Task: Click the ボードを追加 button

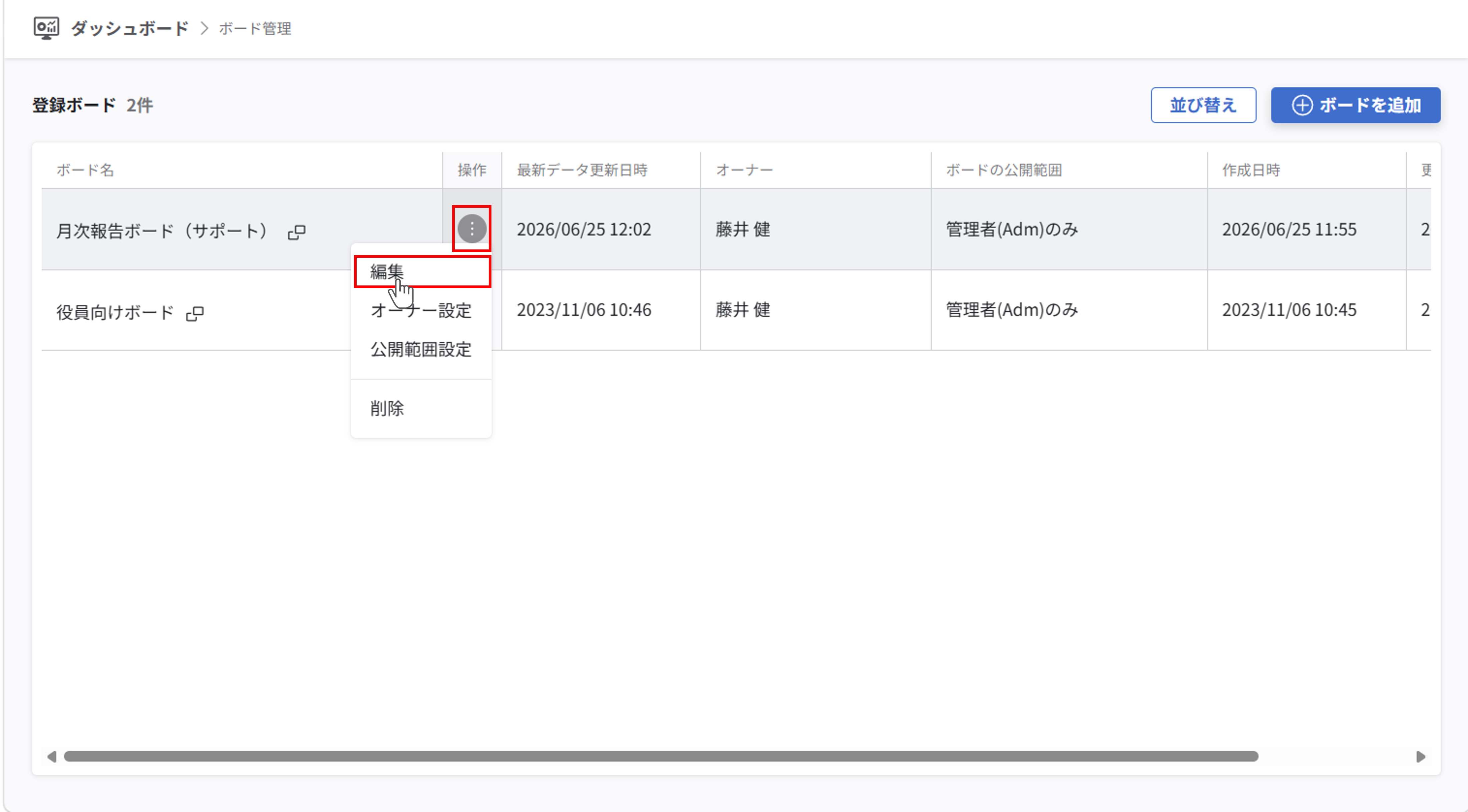Action: click(1355, 105)
